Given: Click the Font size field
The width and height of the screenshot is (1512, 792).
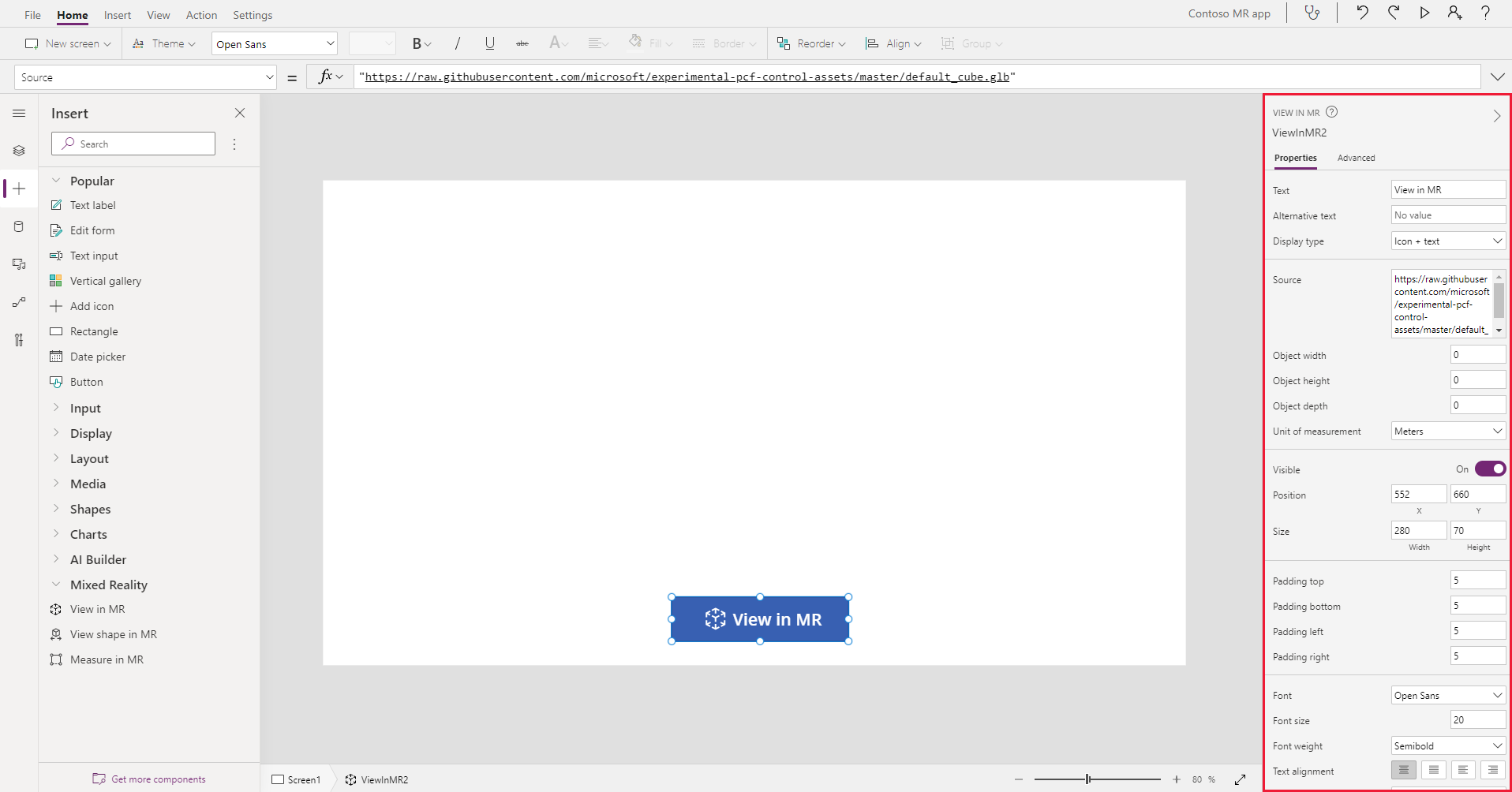Looking at the screenshot, I should [1478, 719].
